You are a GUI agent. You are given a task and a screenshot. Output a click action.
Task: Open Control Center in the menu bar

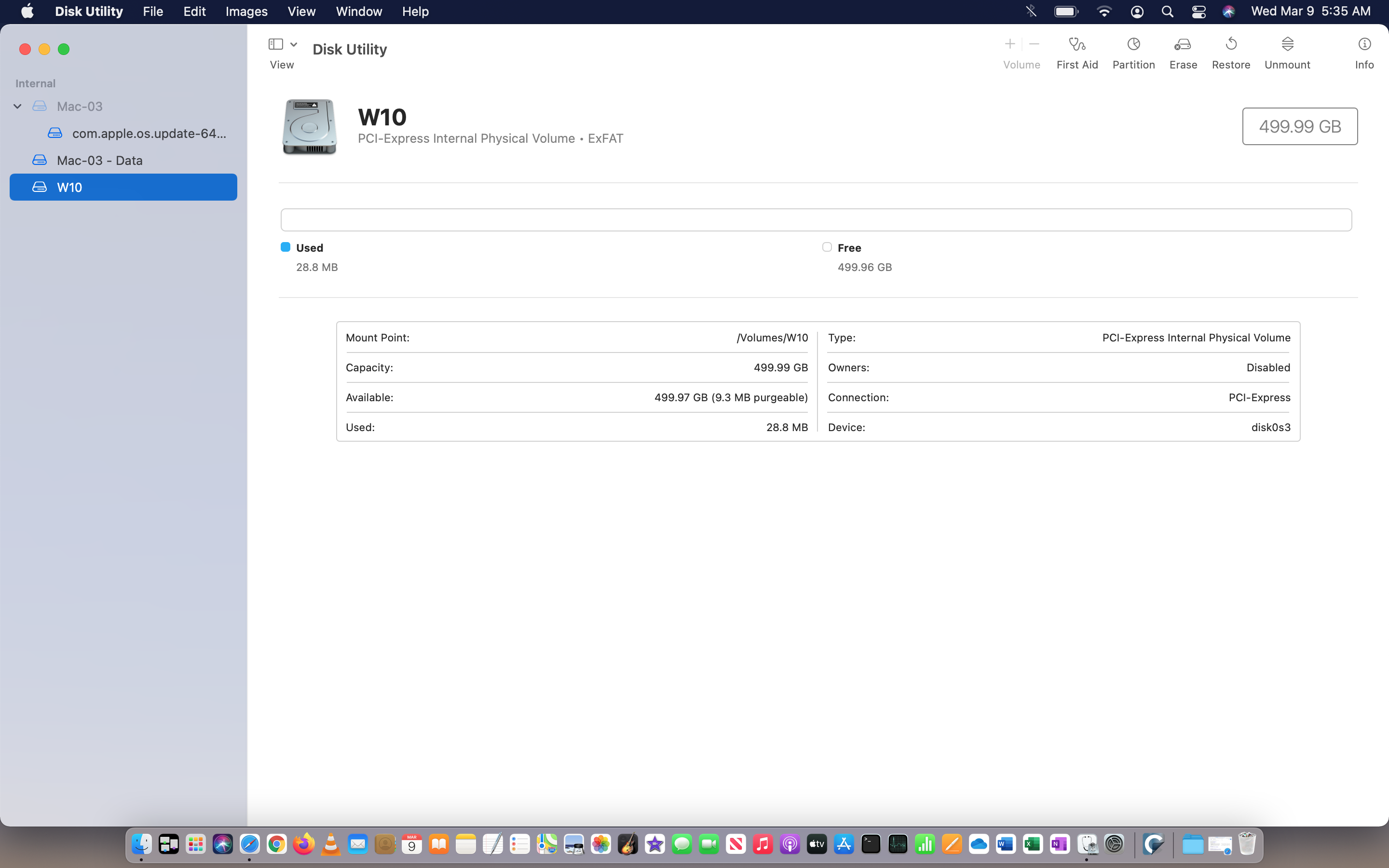(1198, 12)
